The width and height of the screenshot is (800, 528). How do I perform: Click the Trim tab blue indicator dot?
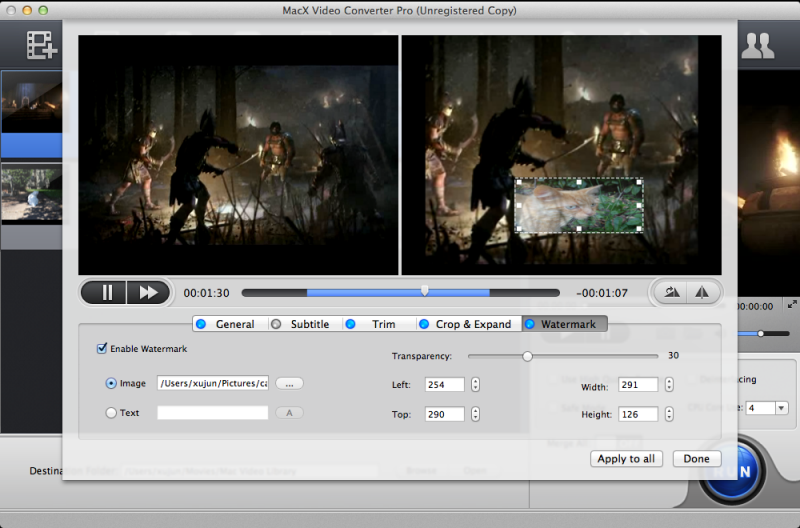[x=351, y=324]
